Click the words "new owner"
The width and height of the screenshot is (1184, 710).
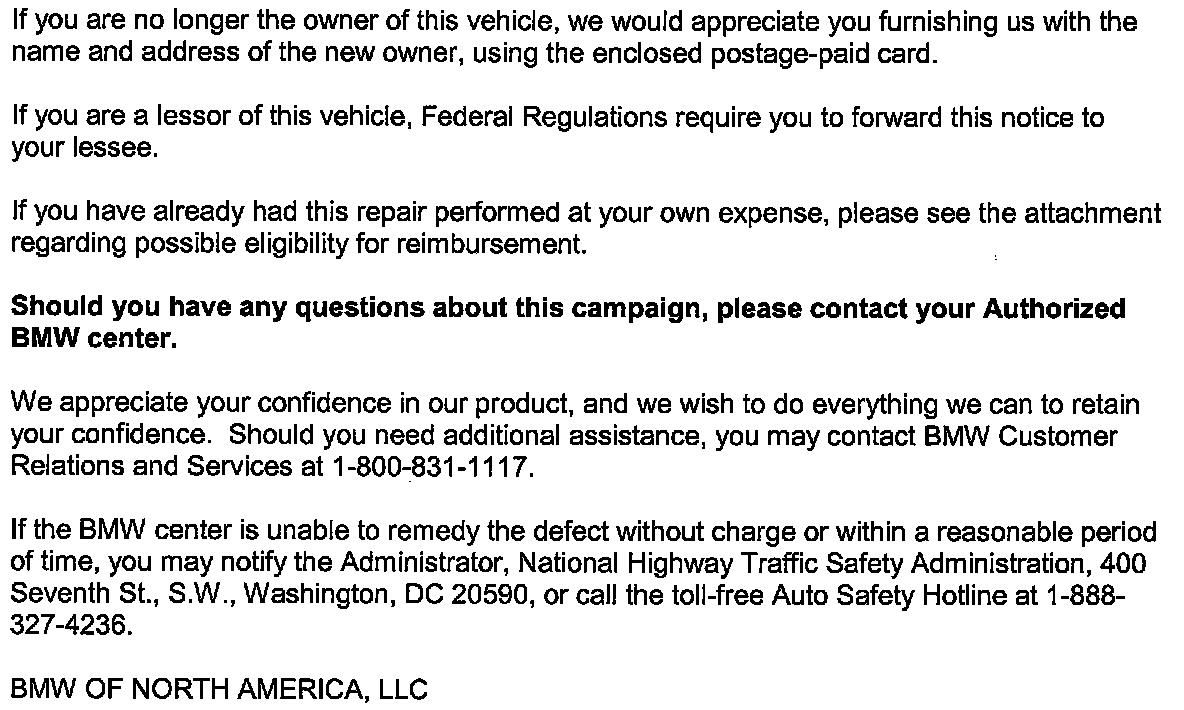click(x=387, y=55)
